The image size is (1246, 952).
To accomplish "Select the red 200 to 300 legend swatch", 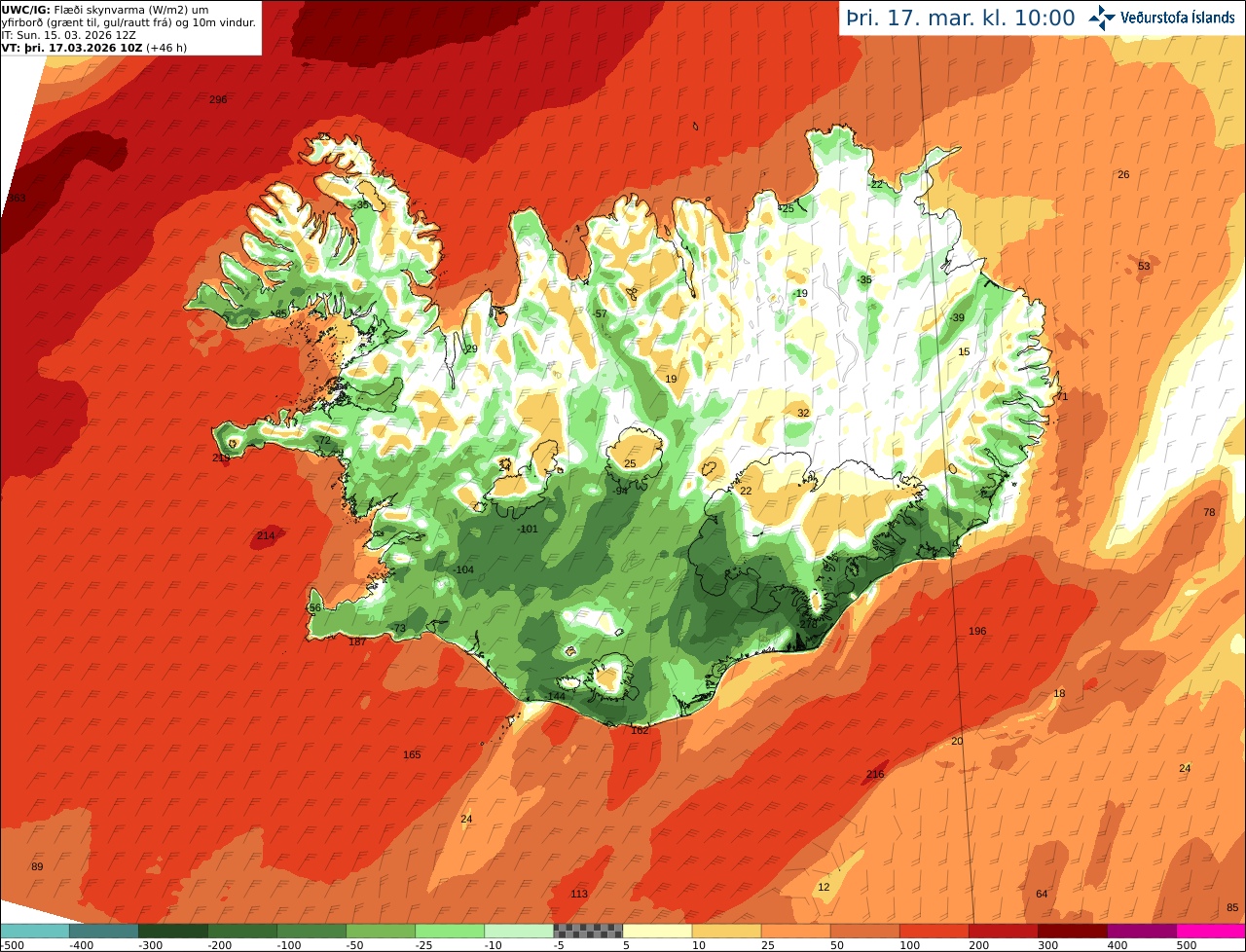I will [x=1002, y=931].
